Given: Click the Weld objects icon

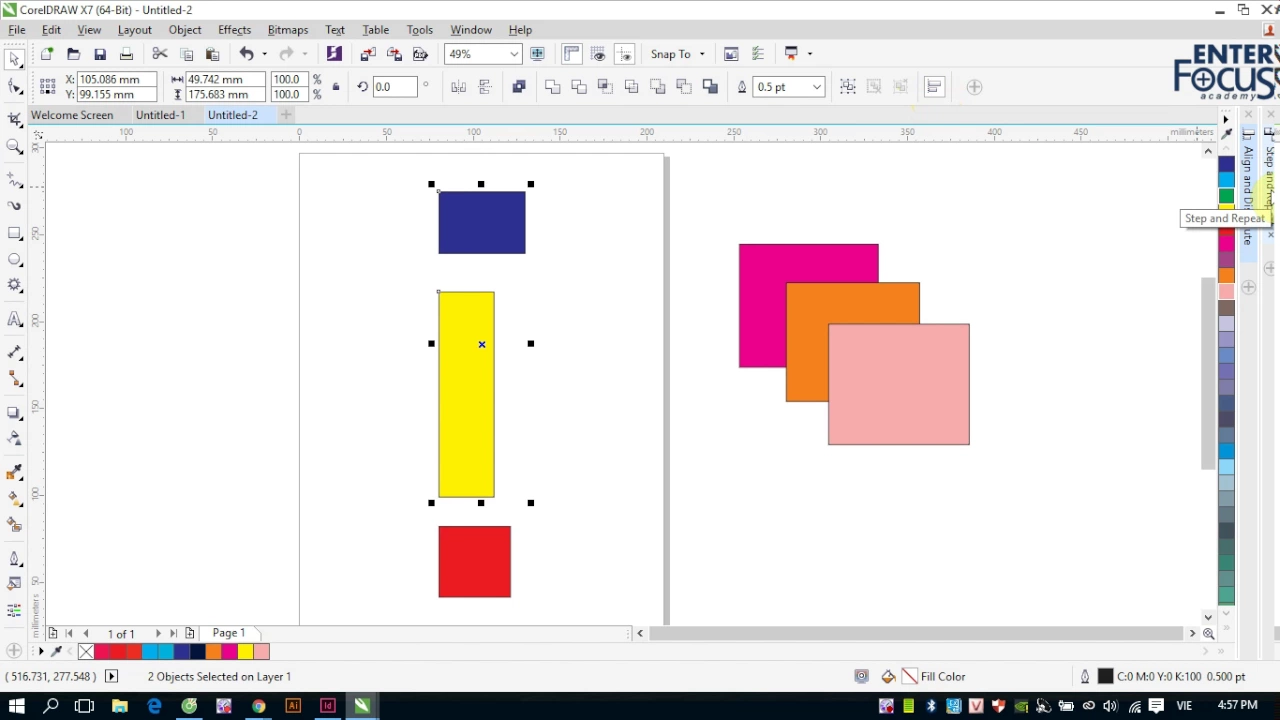Looking at the screenshot, I should point(552,87).
